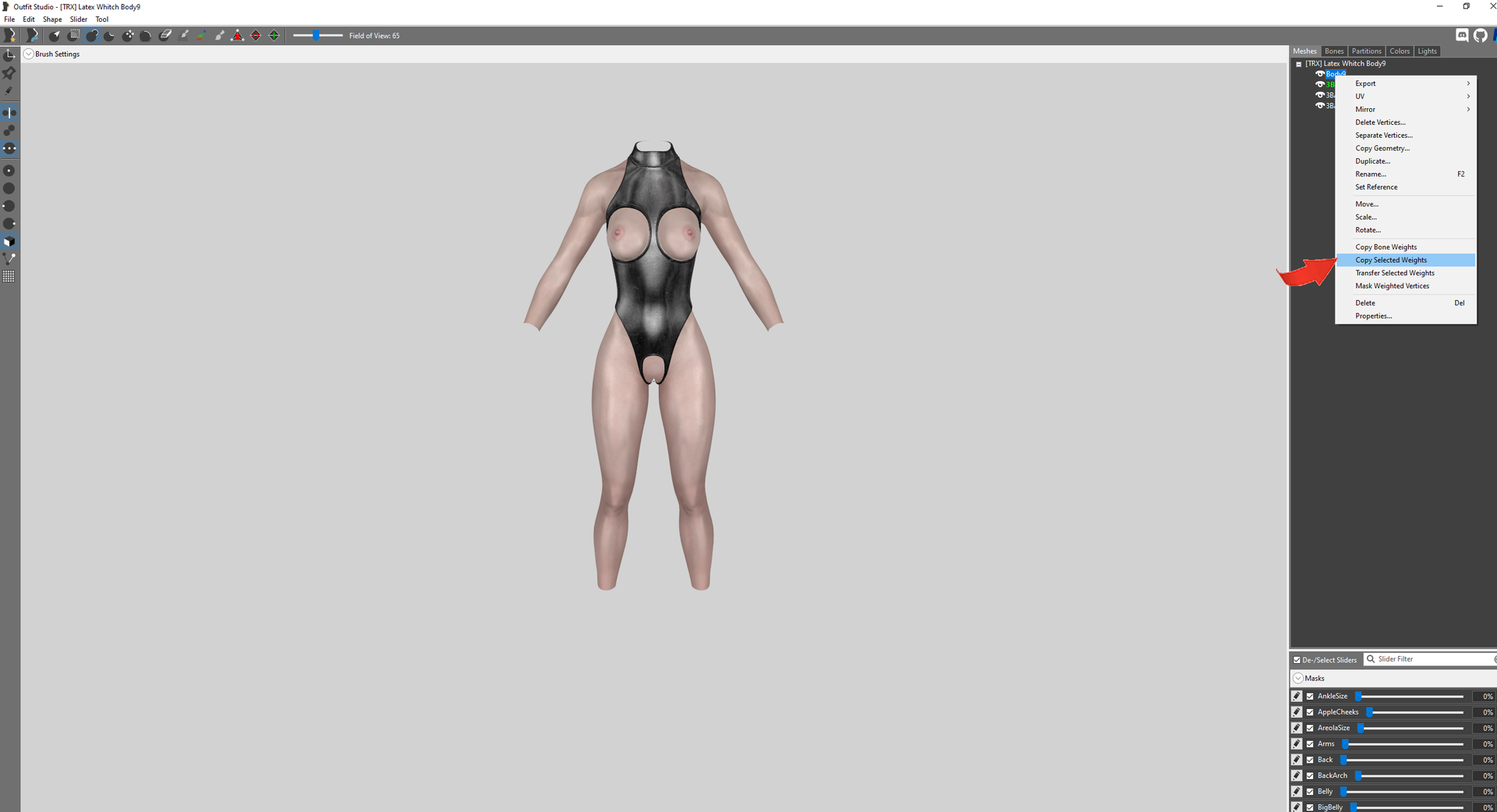Collapse the [TRX] Latex Whitch Body9 tree node

pyautogui.click(x=1299, y=64)
